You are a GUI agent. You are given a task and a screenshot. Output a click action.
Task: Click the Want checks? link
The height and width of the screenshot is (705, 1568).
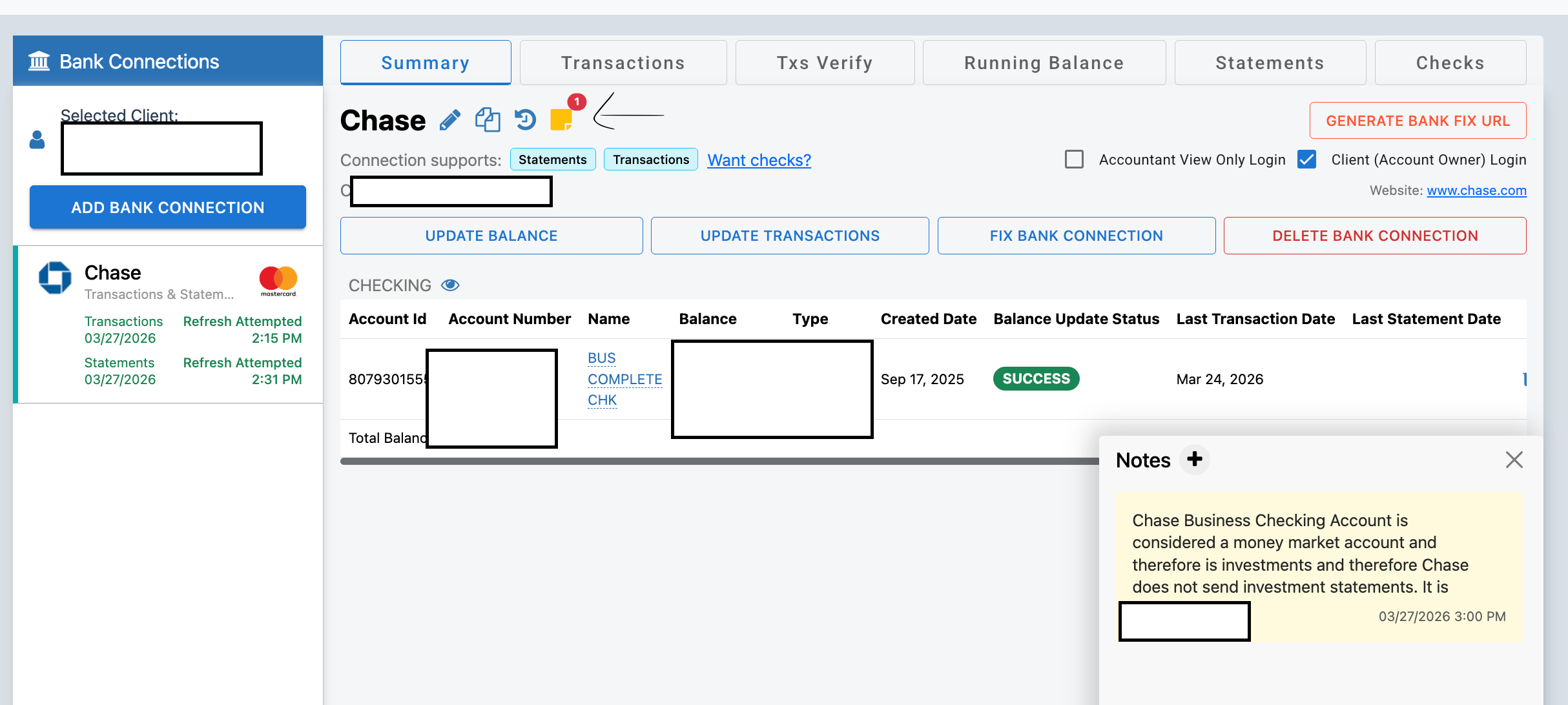759,160
